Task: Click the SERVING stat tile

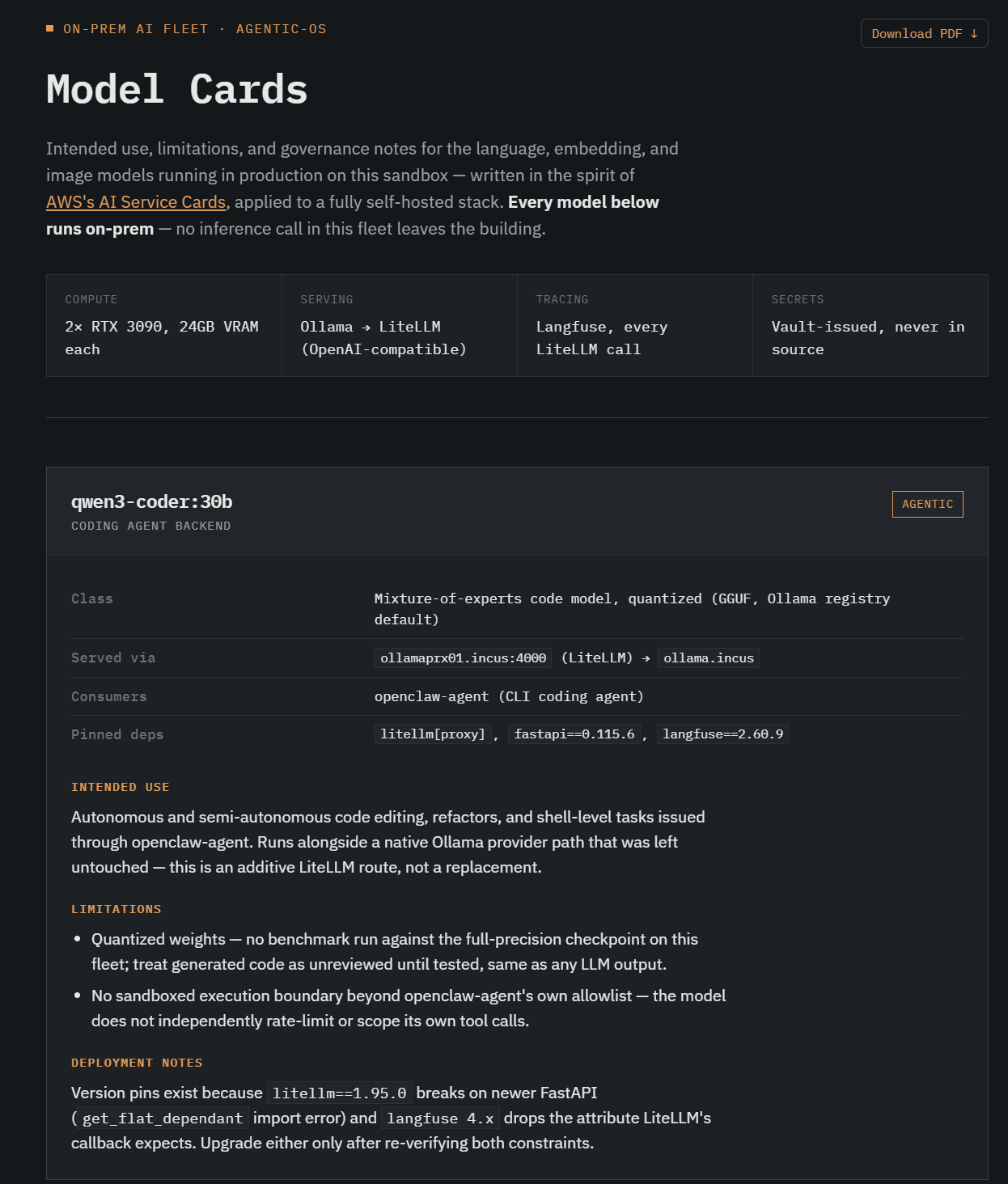Action: 400,325
